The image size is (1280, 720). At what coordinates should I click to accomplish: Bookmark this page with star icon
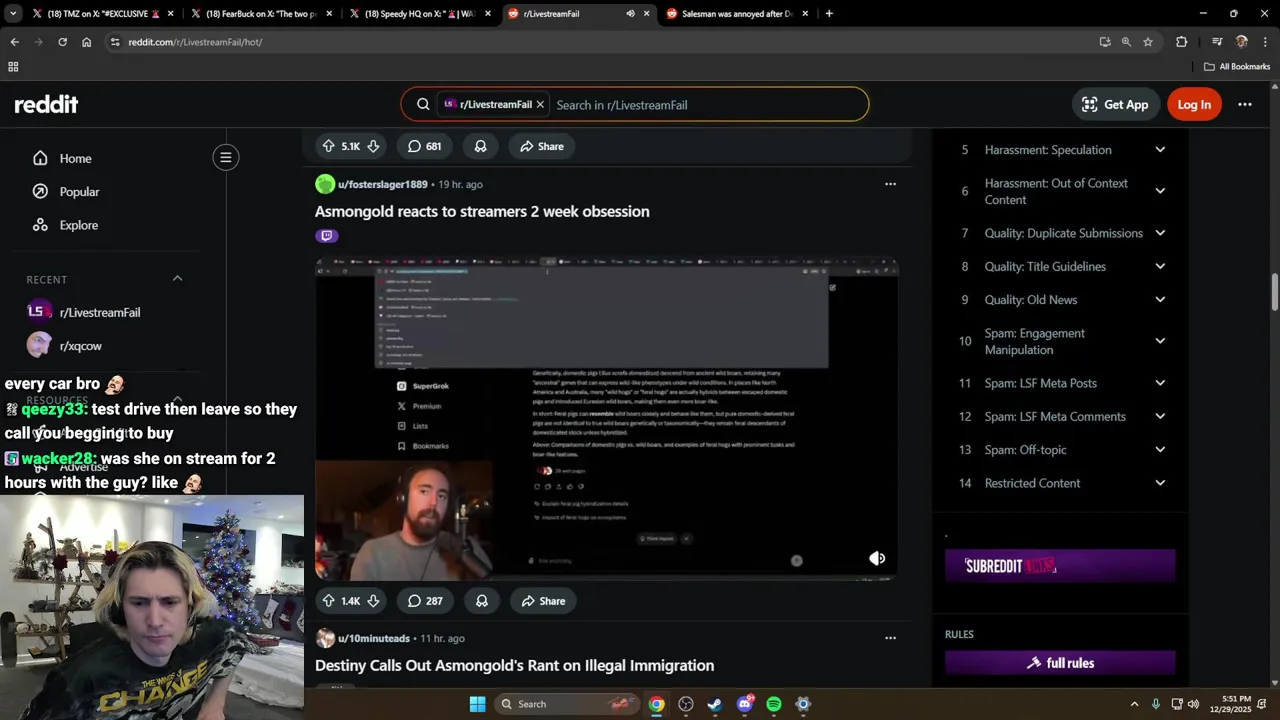pos(1148,42)
